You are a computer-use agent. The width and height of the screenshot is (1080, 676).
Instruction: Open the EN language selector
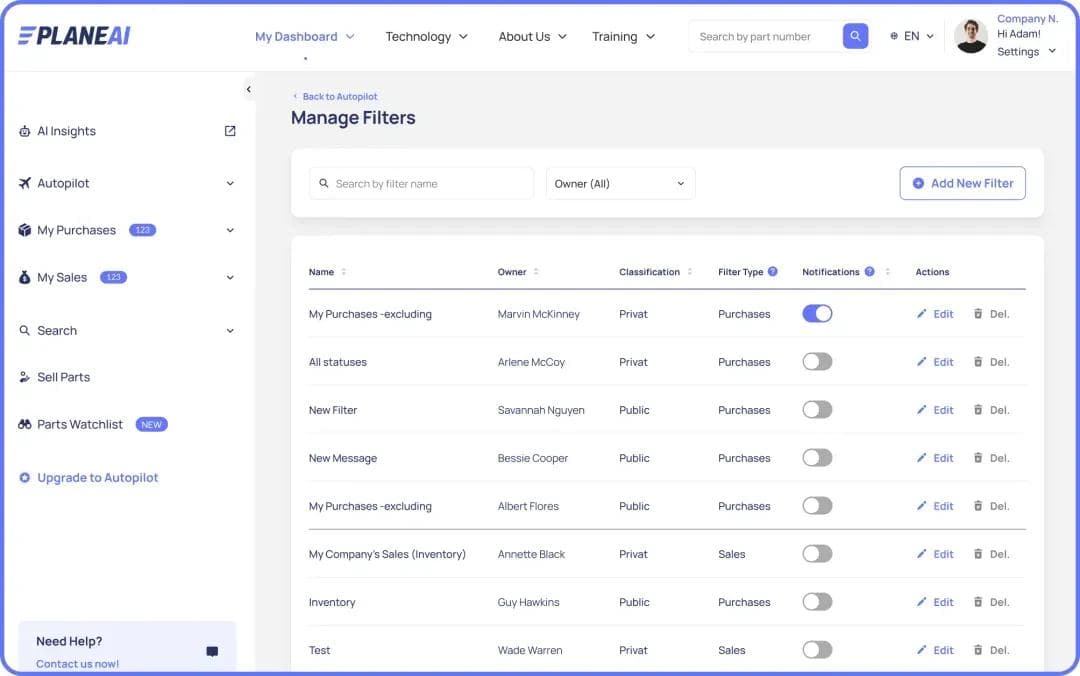point(912,36)
